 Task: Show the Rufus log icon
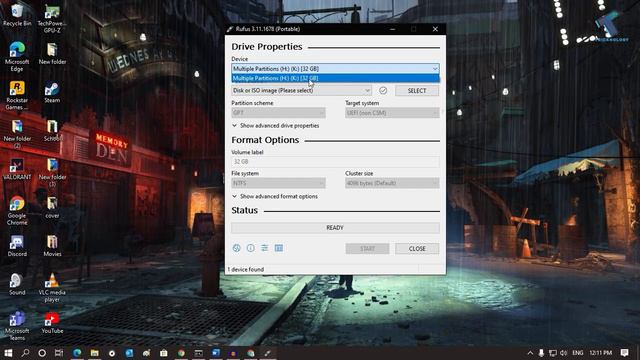[279, 248]
